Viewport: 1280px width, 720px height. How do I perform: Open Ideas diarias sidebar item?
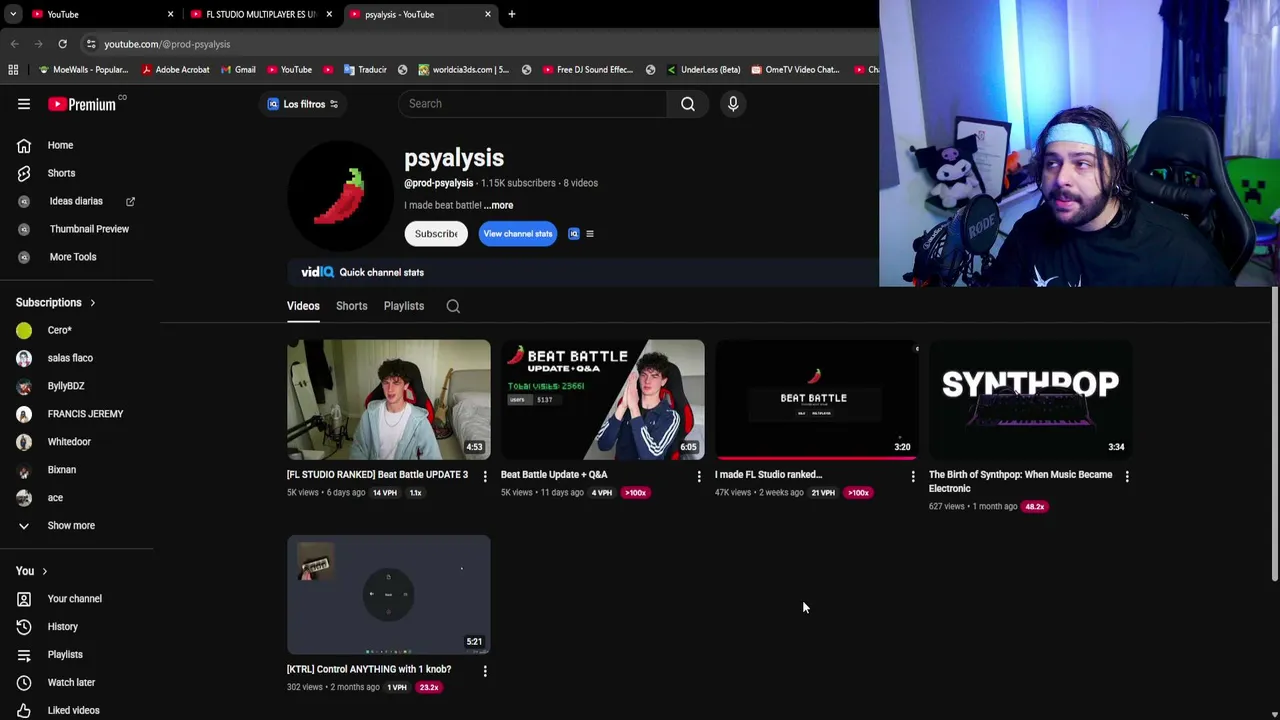point(78,201)
